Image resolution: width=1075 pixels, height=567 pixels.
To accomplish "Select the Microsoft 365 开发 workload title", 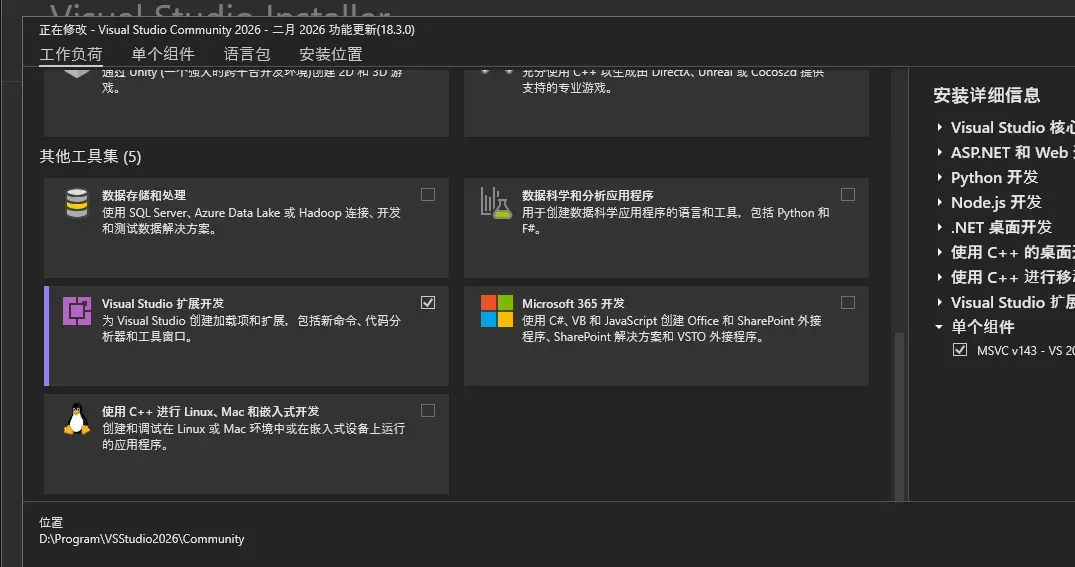I will [x=573, y=303].
